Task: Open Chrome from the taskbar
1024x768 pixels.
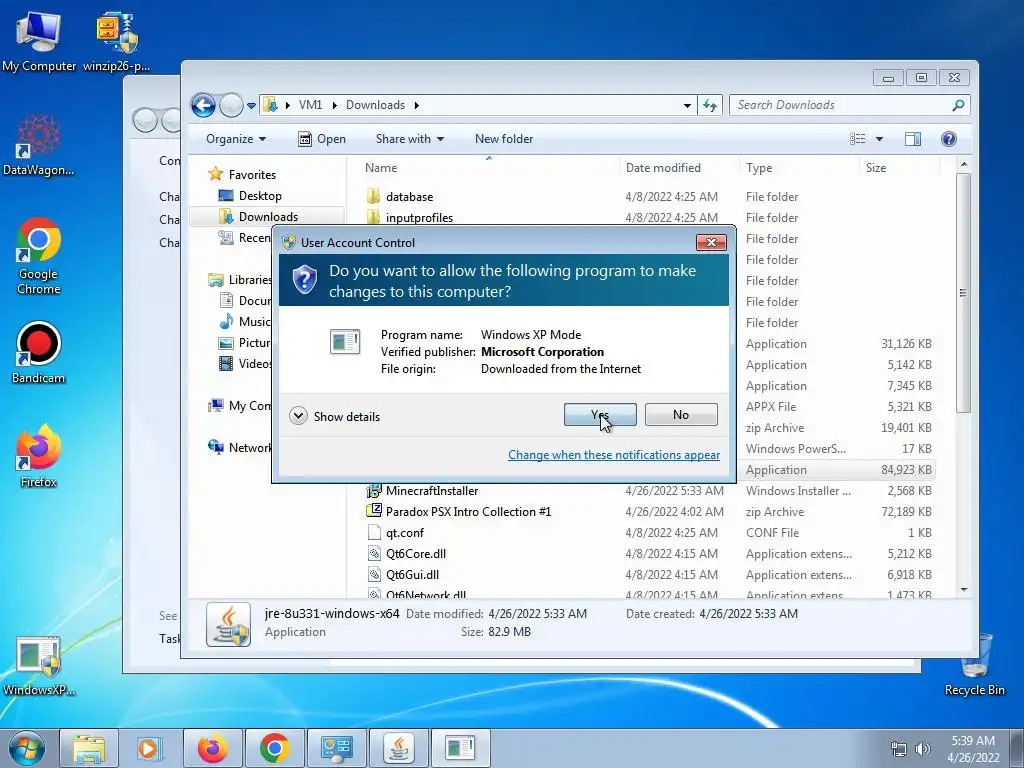Action: pos(274,748)
